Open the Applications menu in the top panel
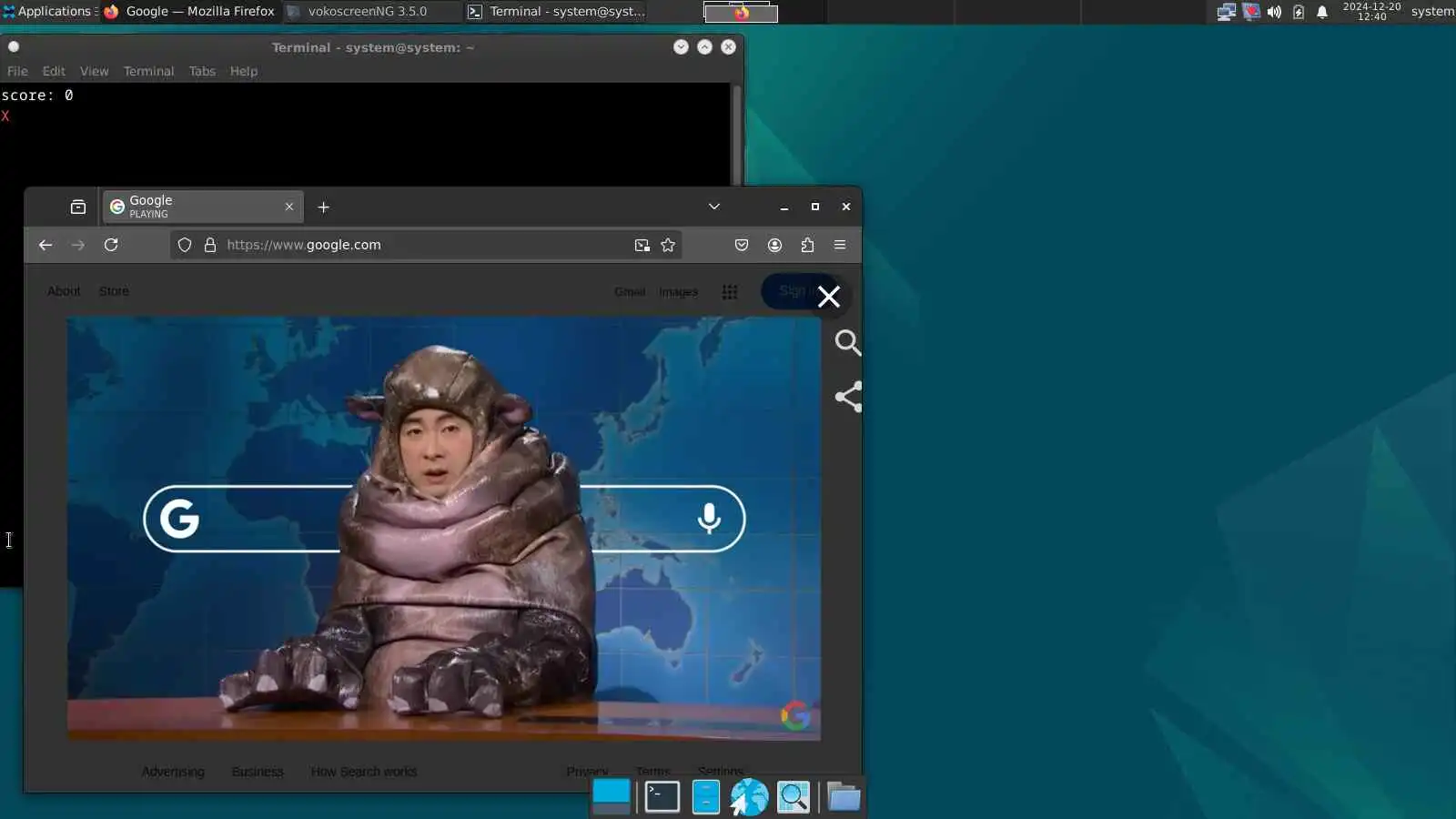Viewport: 1456px width, 819px height. click(x=49, y=12)
